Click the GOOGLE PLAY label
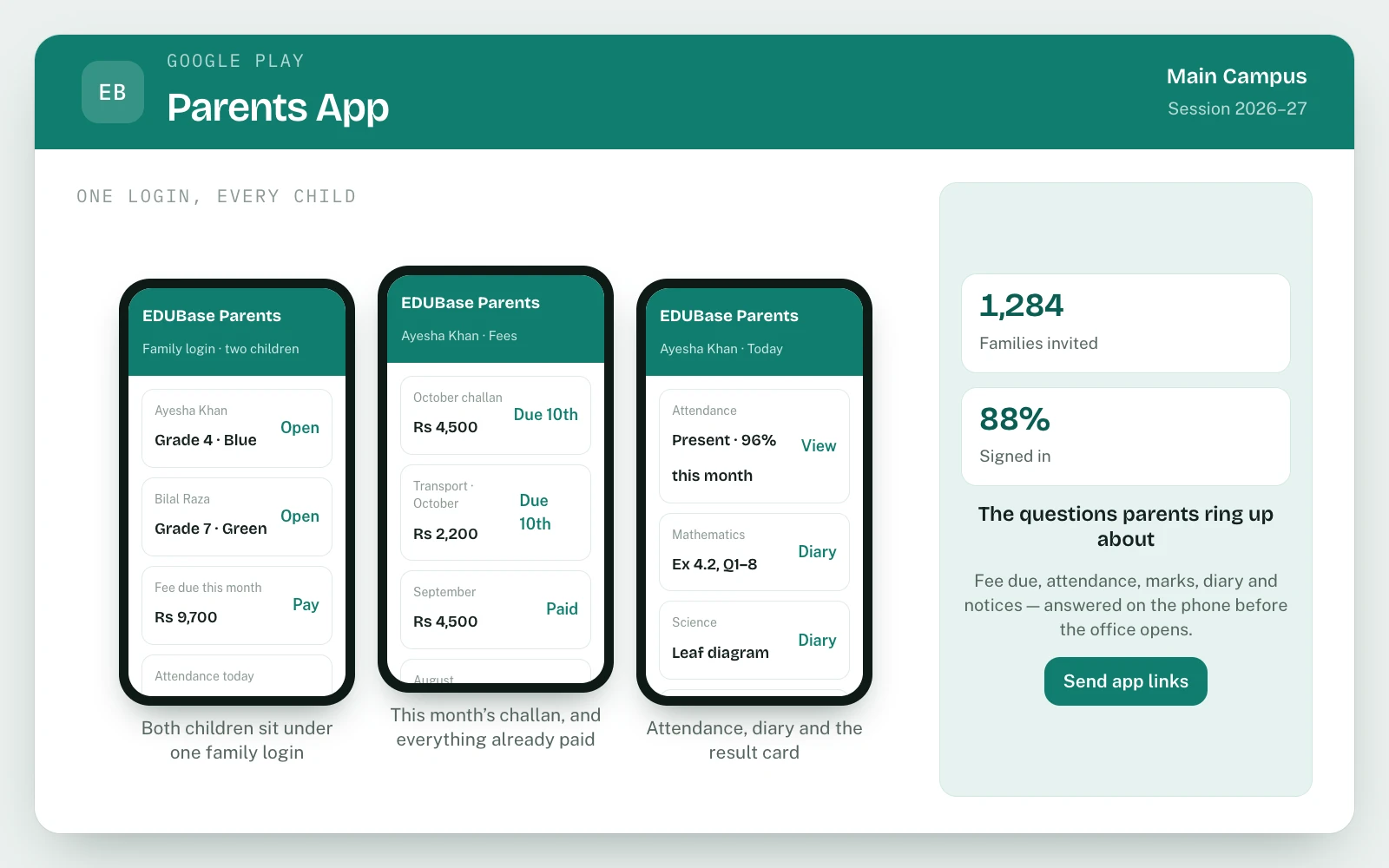Screen dimensions: 1389x868 coord(235,61)
